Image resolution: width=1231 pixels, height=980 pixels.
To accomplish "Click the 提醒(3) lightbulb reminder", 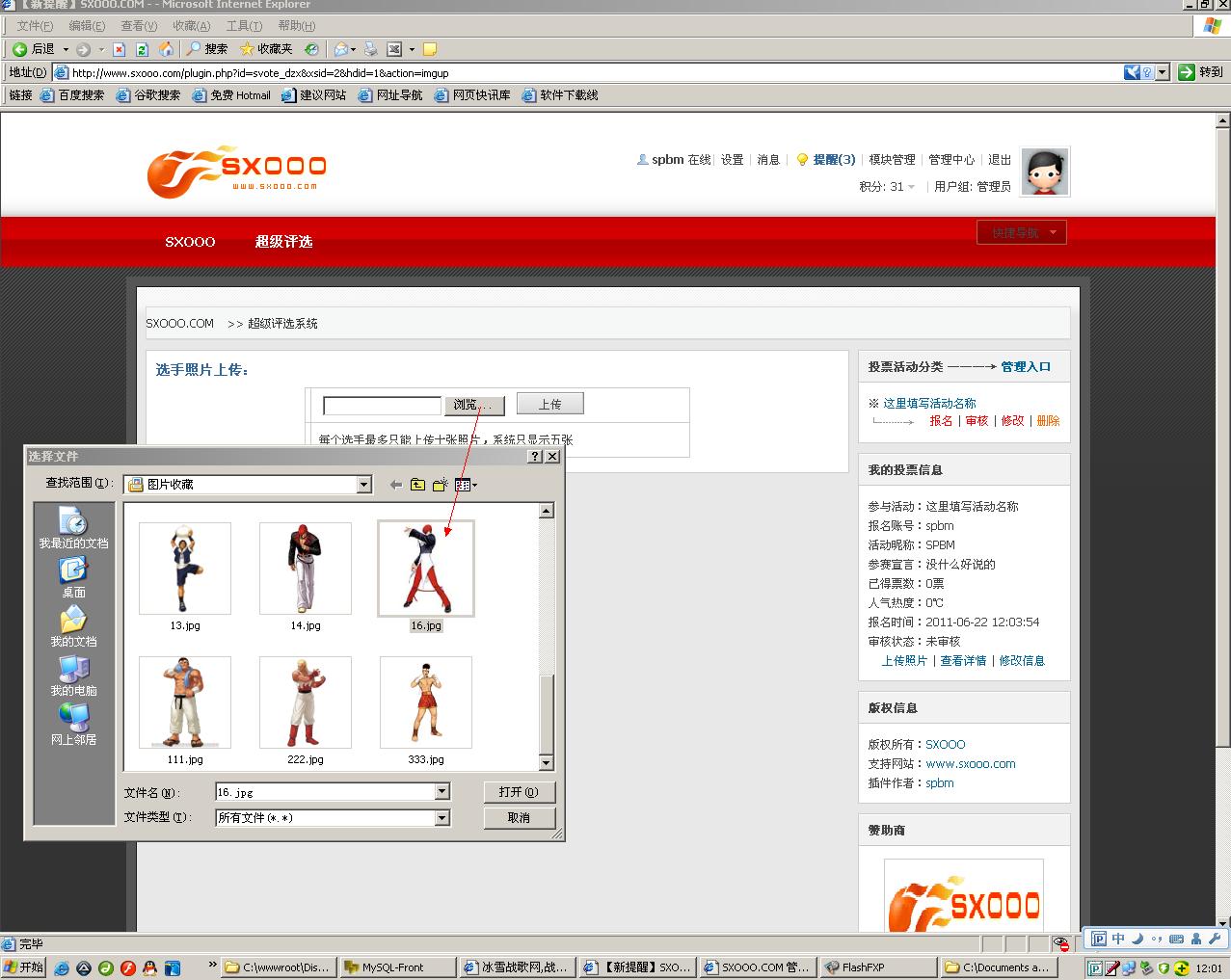I will point(825,160).
